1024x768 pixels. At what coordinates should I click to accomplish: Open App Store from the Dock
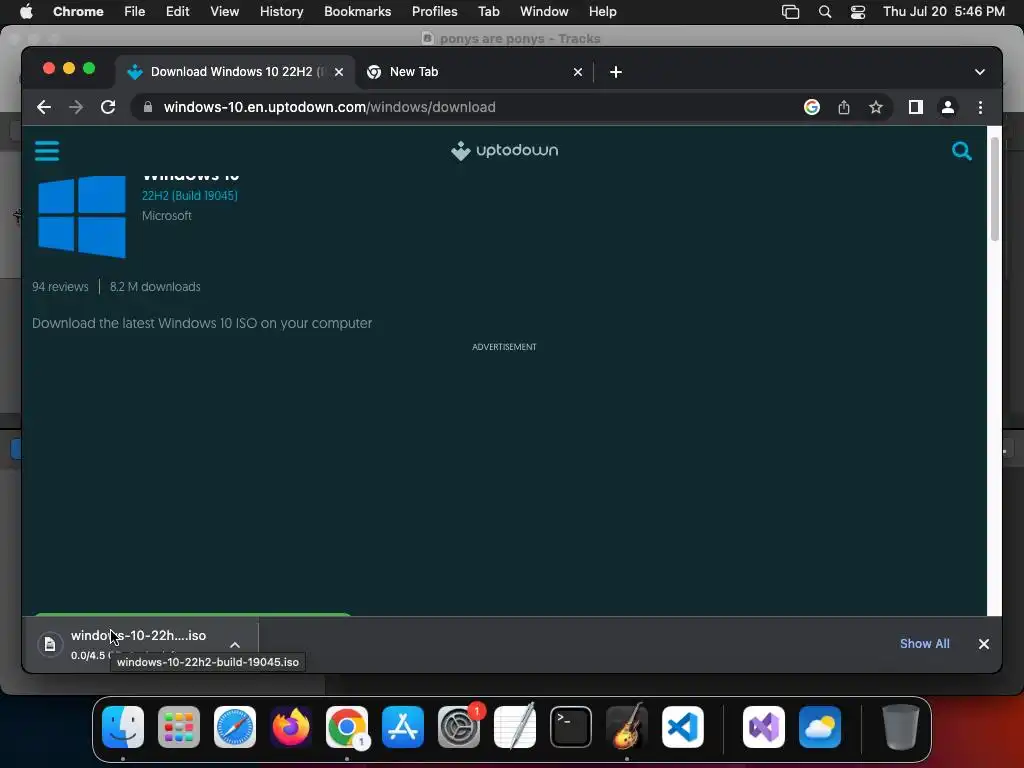[x=403, y=727]
